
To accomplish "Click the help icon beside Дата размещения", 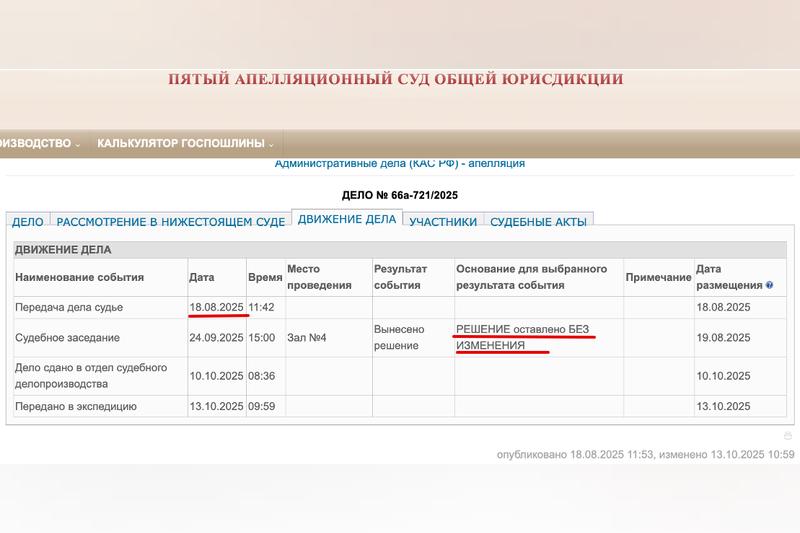I will point(769,285).
